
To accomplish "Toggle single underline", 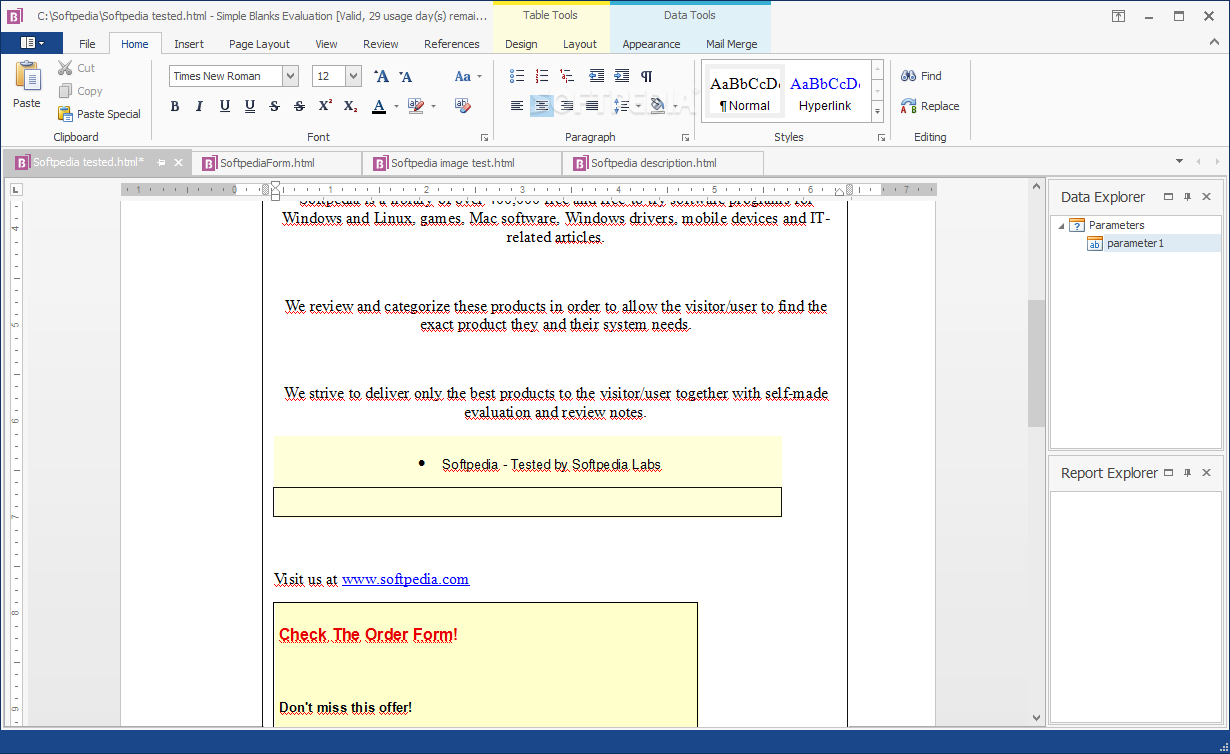I will point(225,106).
